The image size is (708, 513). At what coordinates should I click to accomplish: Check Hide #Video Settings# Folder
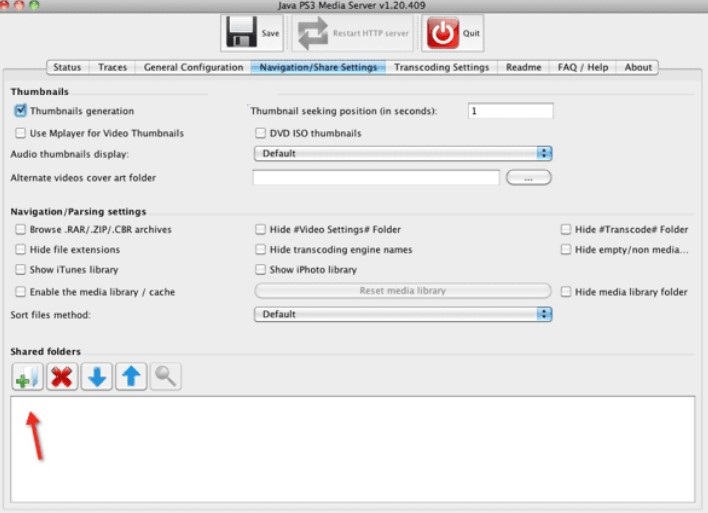(260, 229)
